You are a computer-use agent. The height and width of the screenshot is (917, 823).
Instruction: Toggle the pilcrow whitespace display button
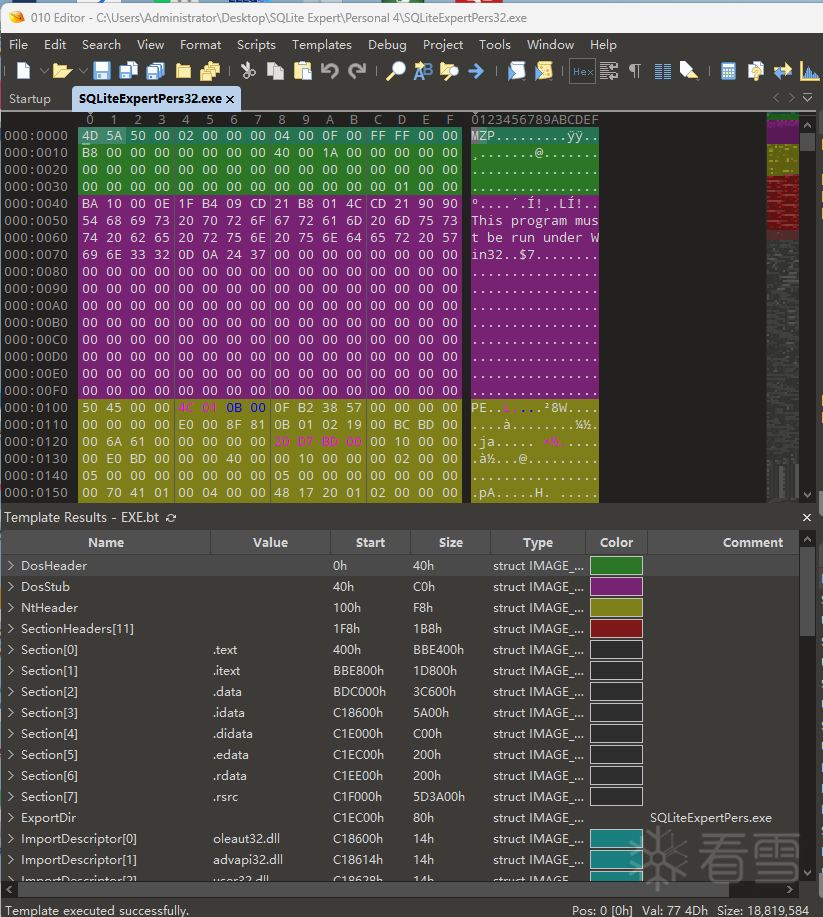[x=634, y=71]
